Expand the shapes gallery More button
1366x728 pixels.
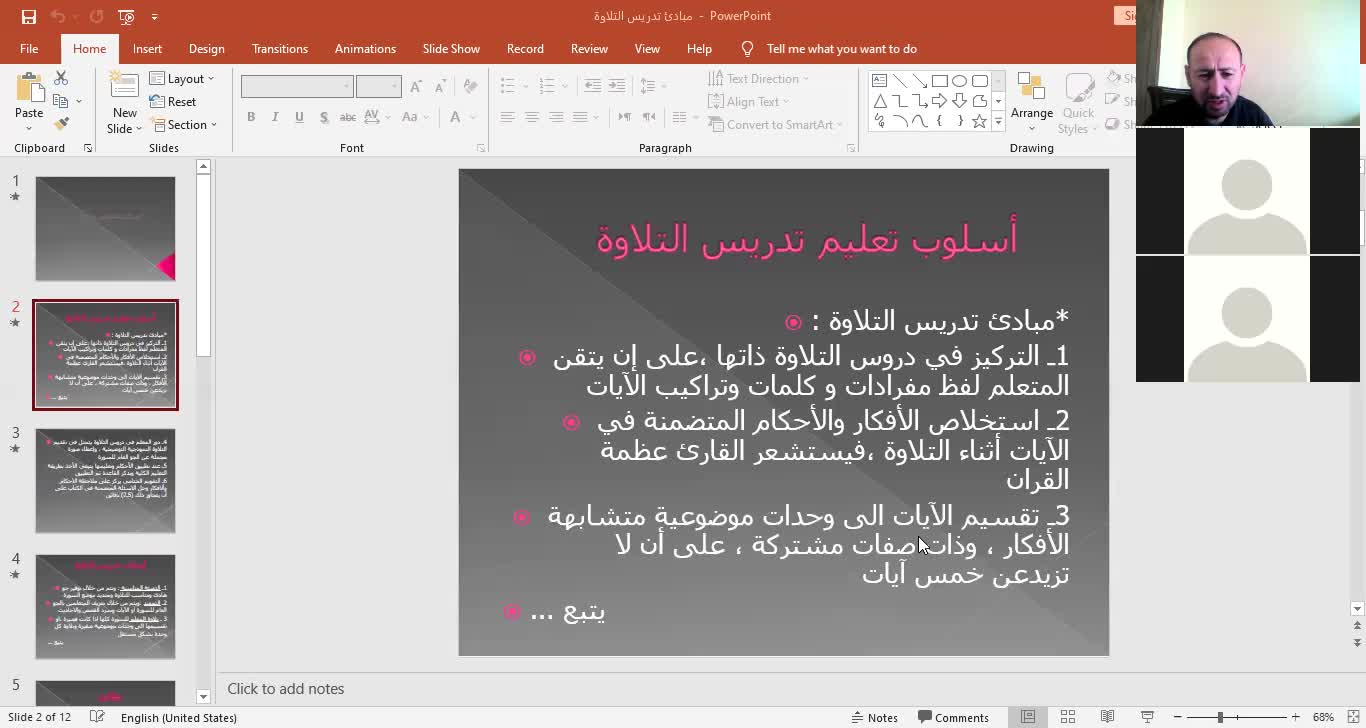point(998,121)
